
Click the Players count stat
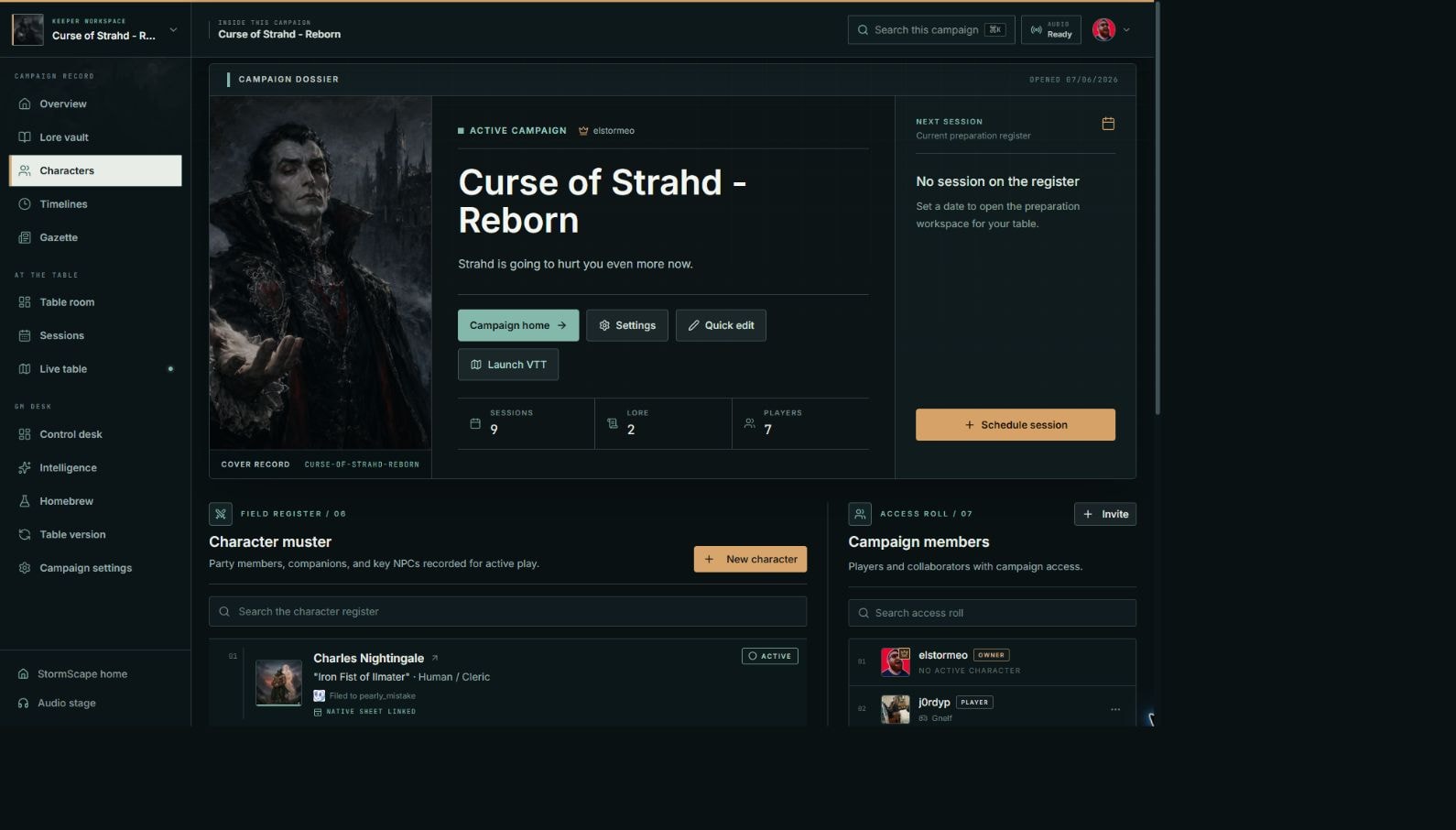[x=800, y=423]
